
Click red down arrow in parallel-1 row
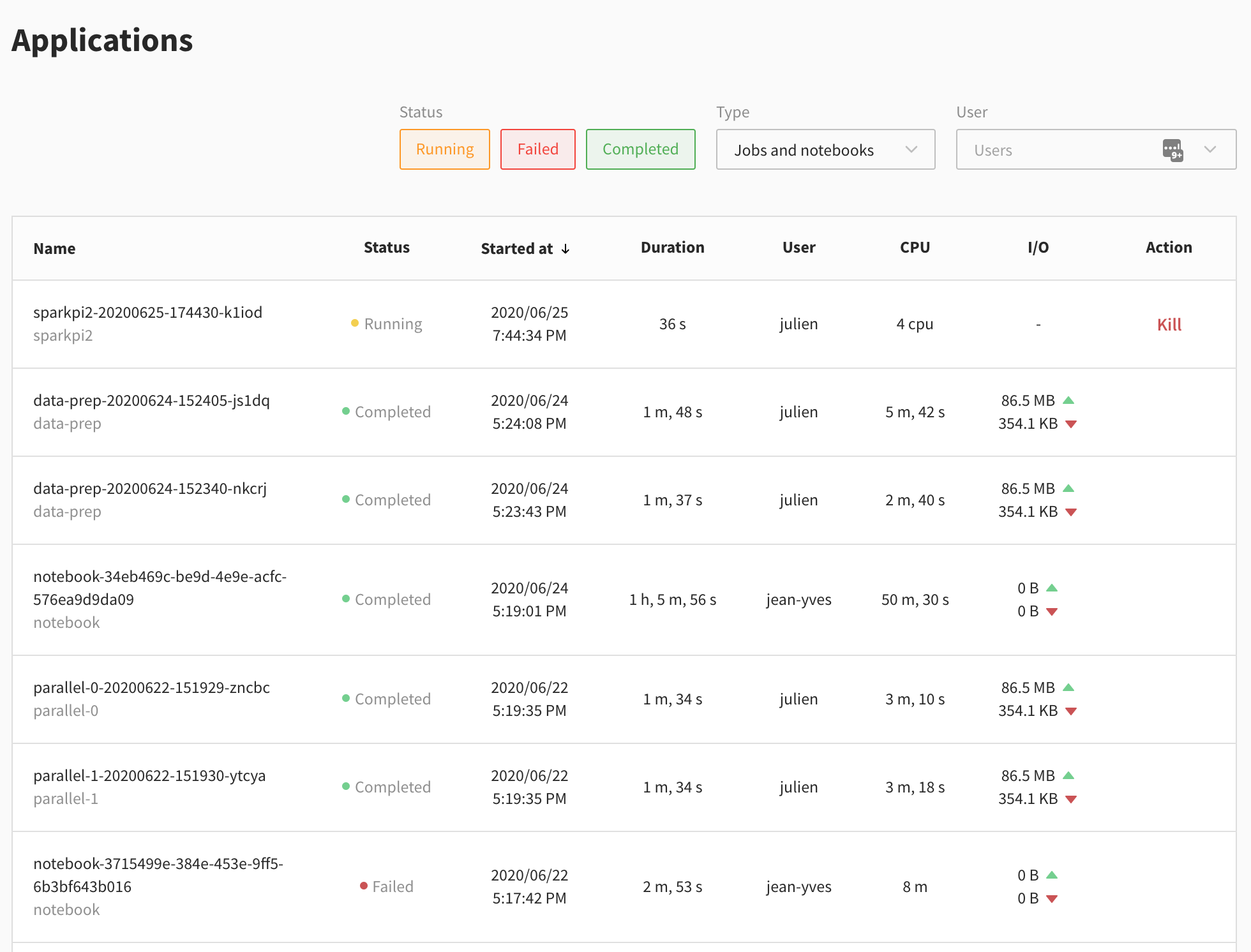[x=1072, y=800]
